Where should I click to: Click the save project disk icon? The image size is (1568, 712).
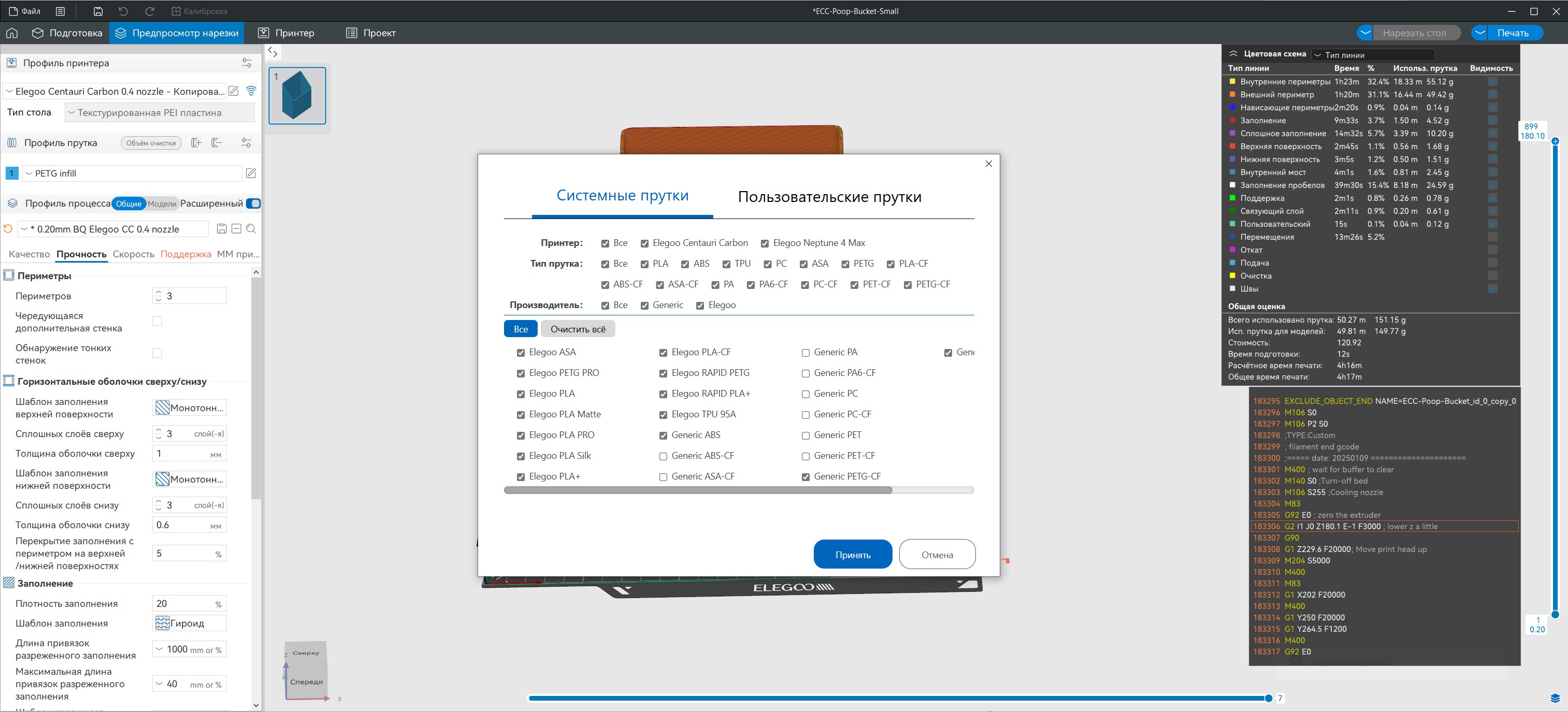pyautogui.click(x=98, y=11)
